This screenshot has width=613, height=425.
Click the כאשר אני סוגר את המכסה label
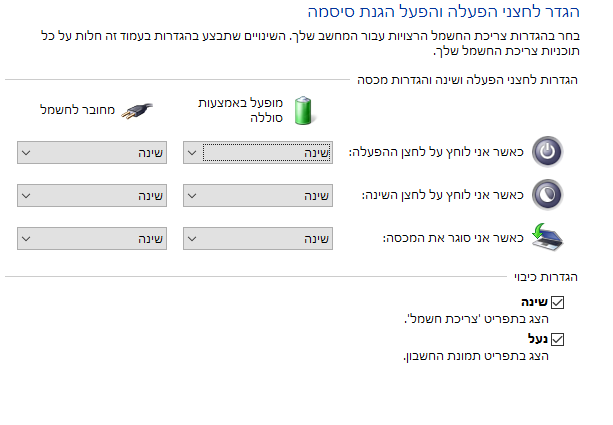click(x=453, y=238)
